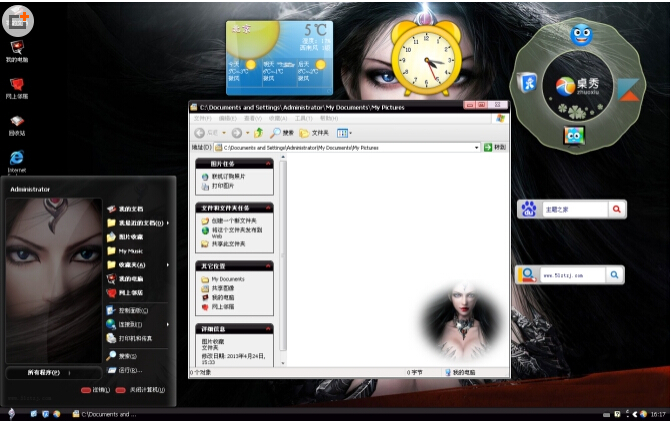Open the 查看(V) menu in Explorer
The width and height of the screenshot is (671, 421).
point(252,118)
